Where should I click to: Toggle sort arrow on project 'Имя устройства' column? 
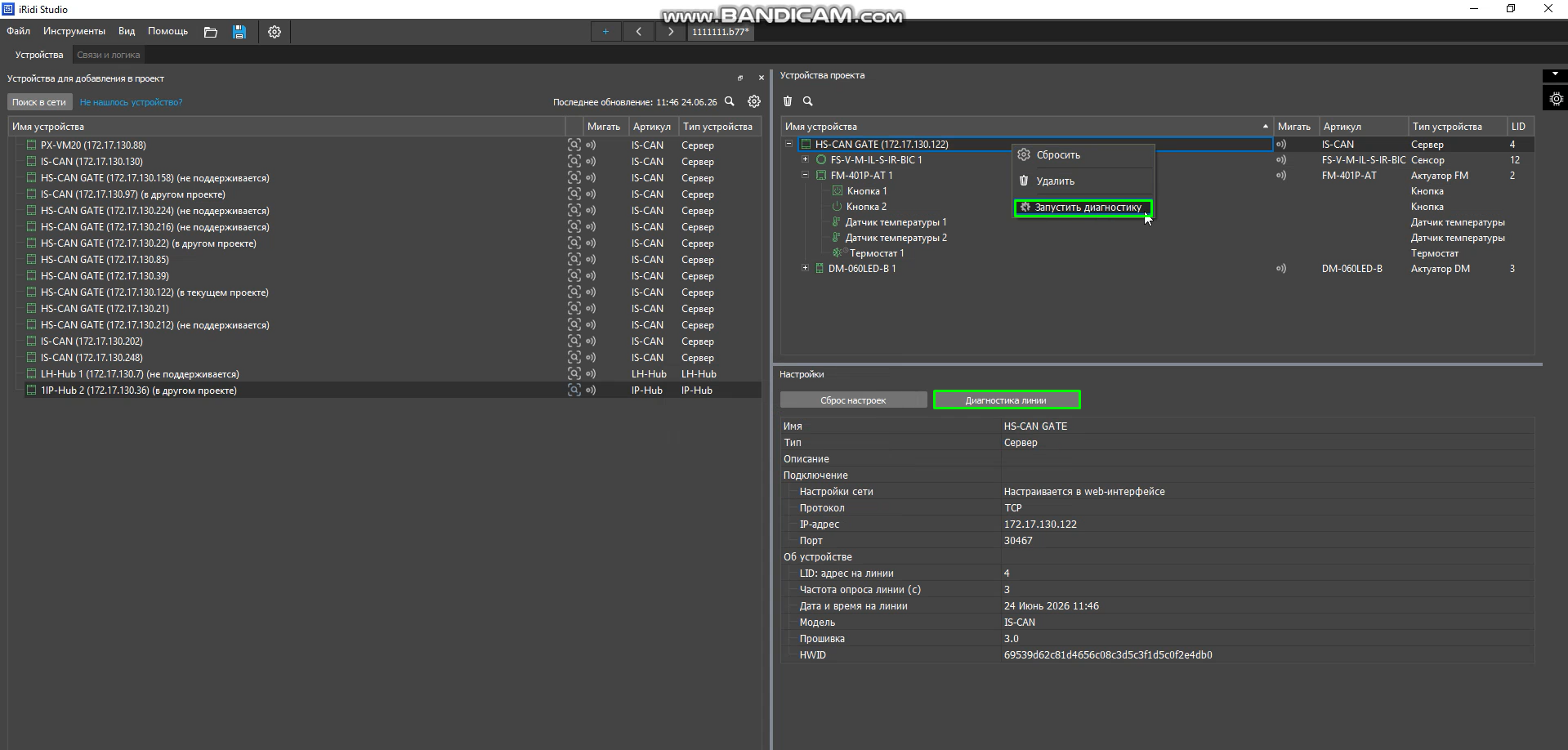[x=1266, y=127]
